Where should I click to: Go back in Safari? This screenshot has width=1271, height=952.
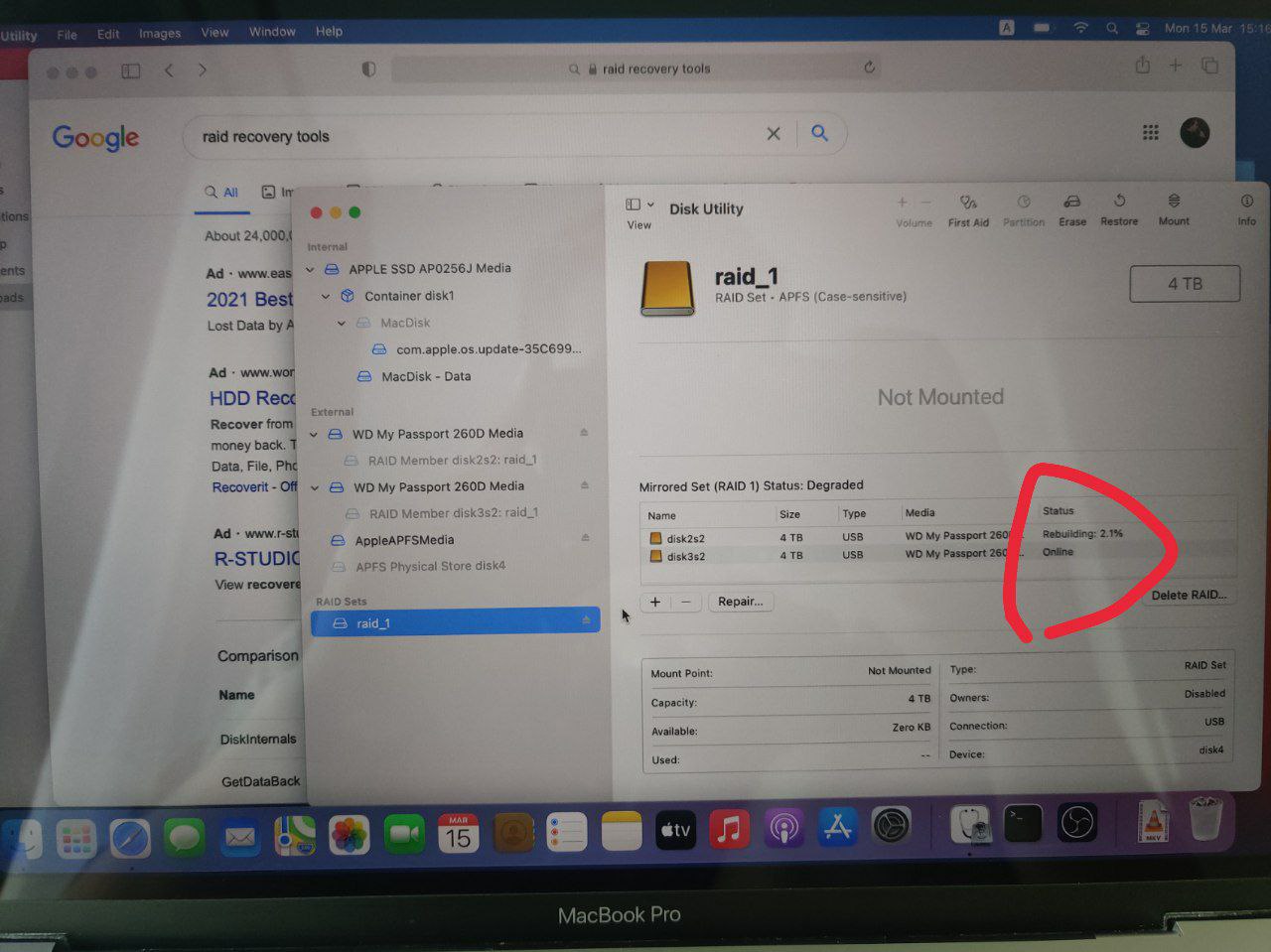(169, 70)
